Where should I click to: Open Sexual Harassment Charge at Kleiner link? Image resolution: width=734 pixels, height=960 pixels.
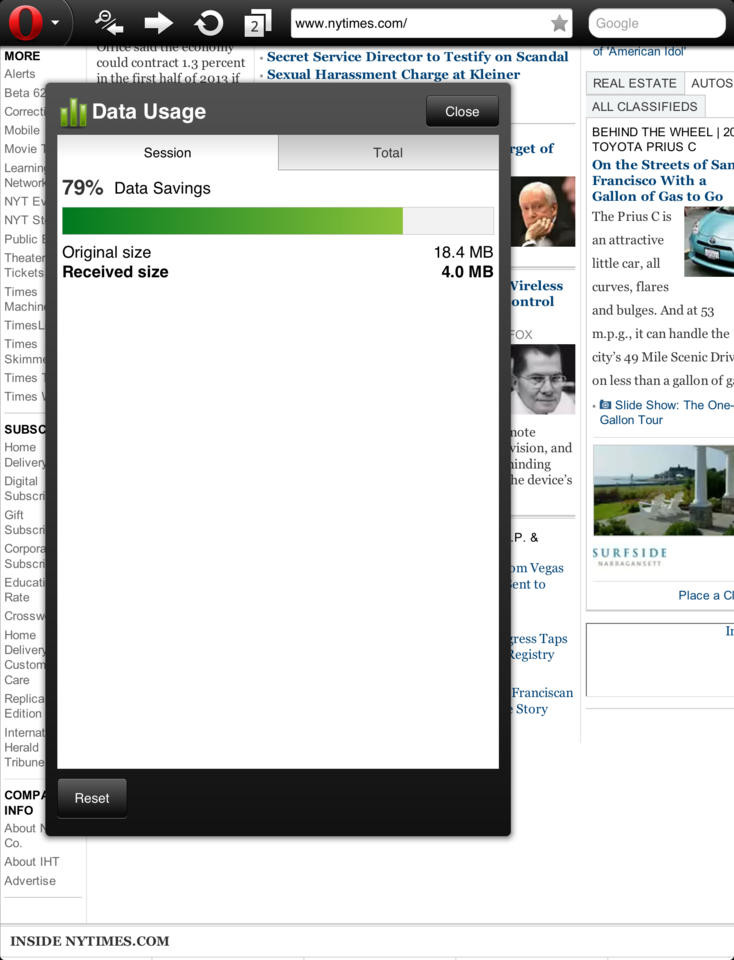[393, 74]
